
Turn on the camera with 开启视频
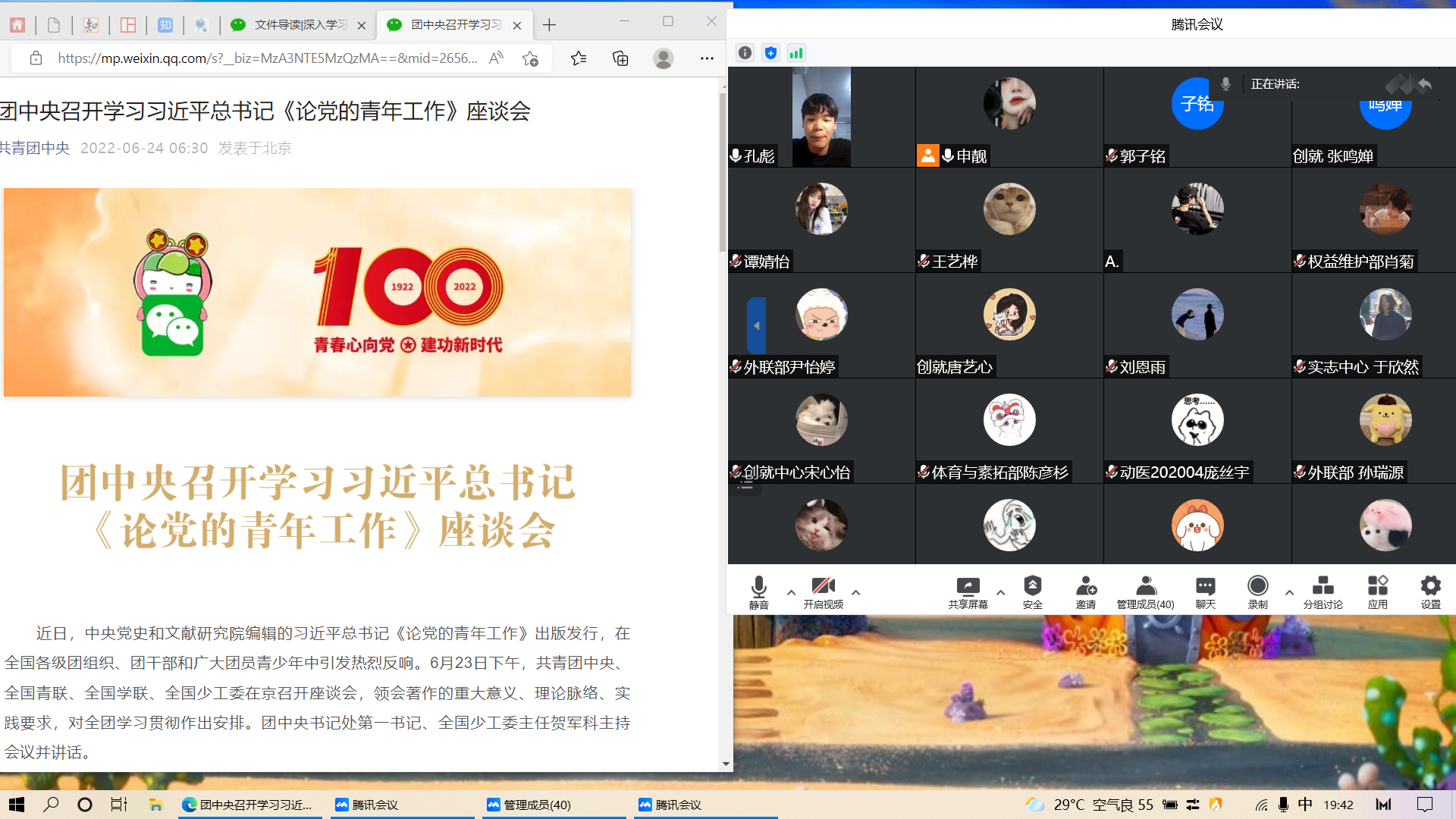tap(823, 586)
